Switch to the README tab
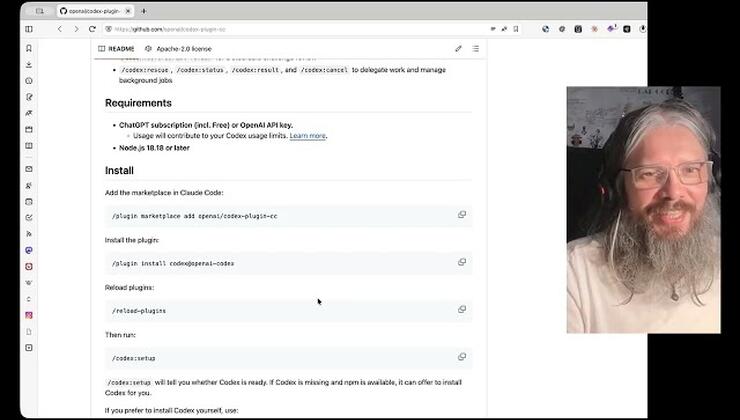The image size is (740, 420). click(116, 49)
